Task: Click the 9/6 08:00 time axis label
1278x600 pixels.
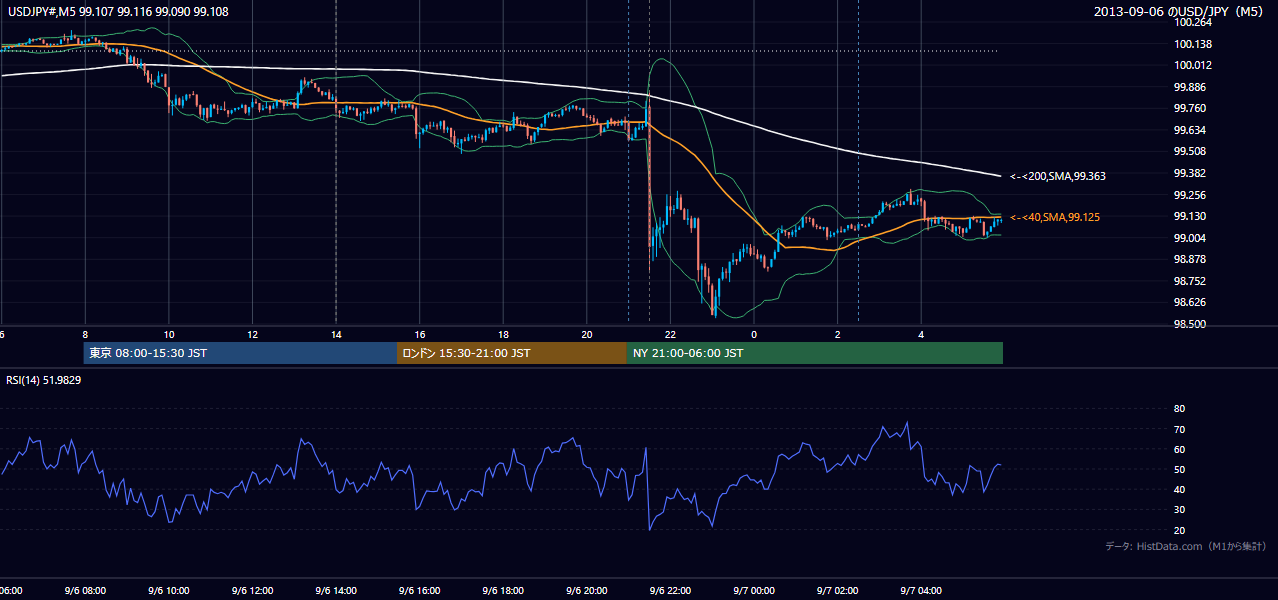Action: (x=85, y=591)
